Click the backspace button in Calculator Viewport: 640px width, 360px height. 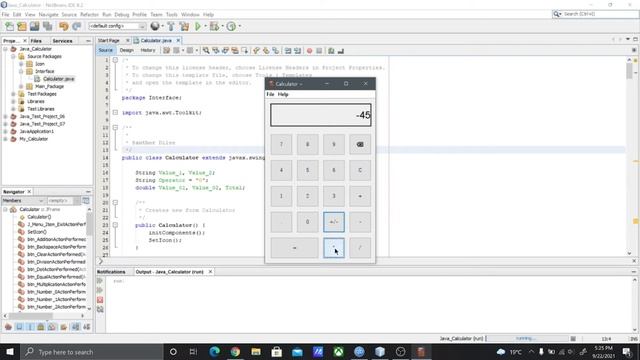click(x=360, y=144)
